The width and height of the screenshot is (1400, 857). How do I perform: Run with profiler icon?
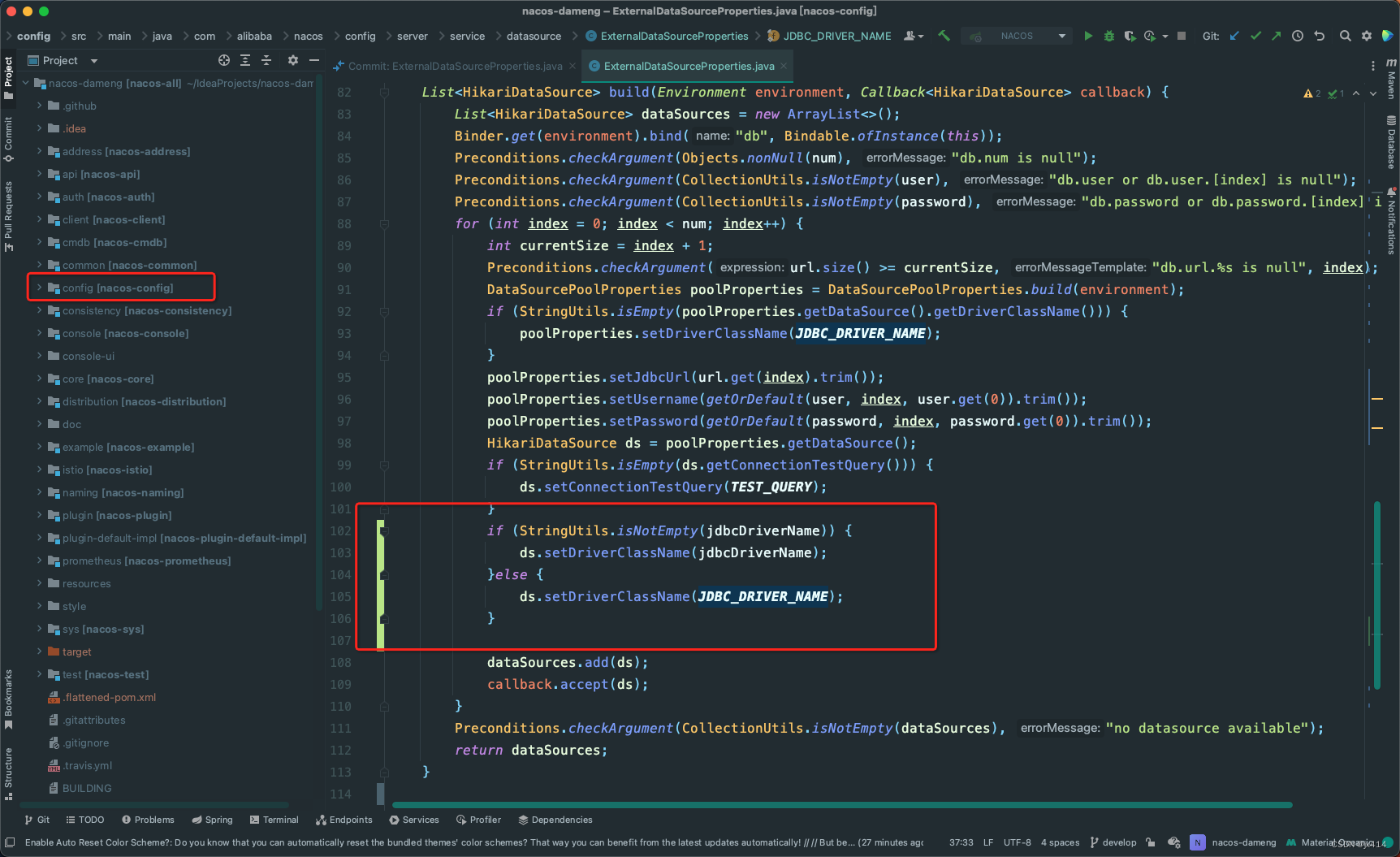point(1149,36)
